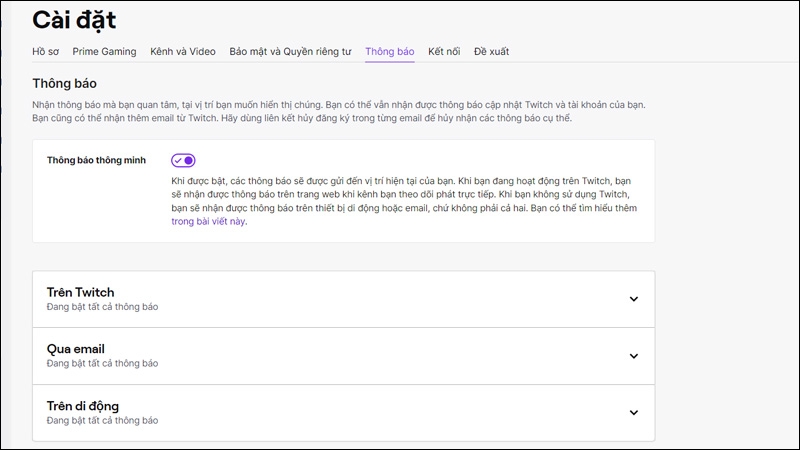Open the Kênh và Video tab

[183, 52]
